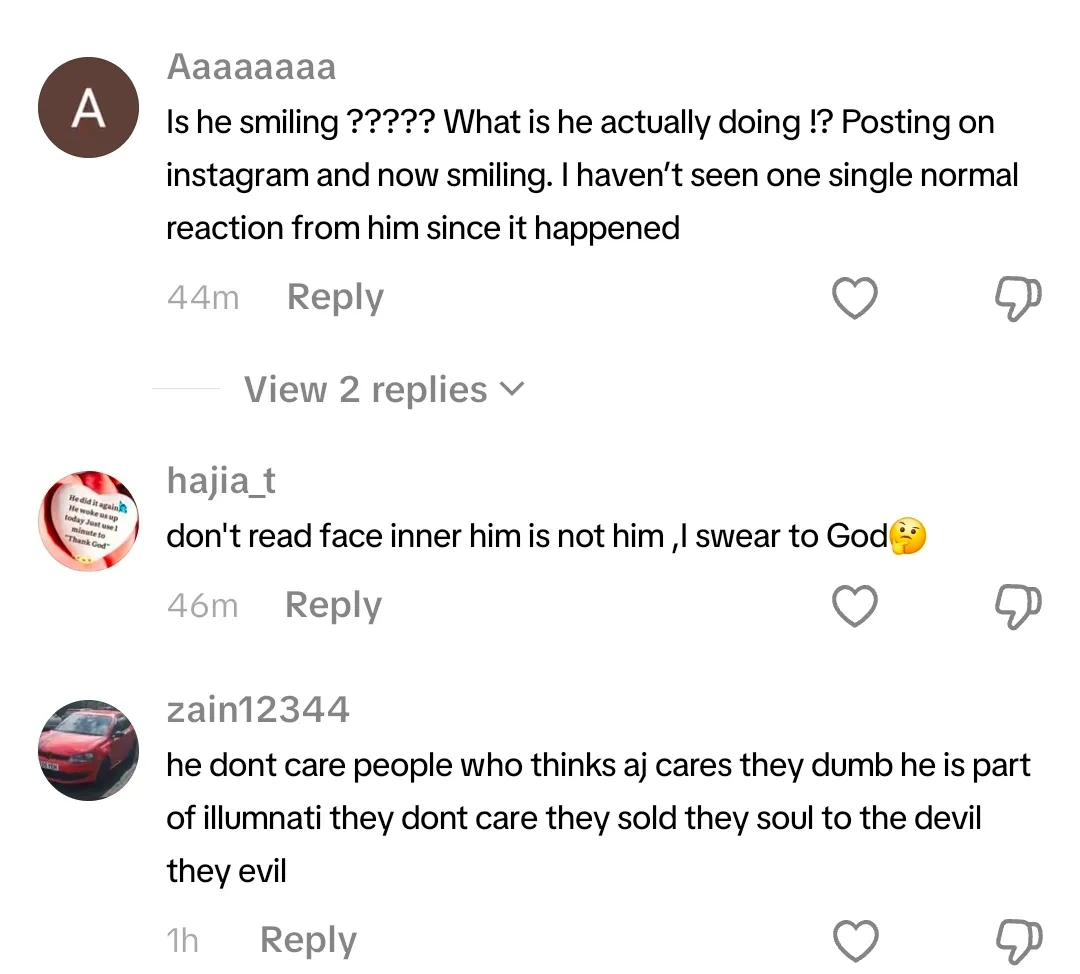Viewport: 1080px width, 974px height.
Task: Click the 44m timestamp
Action: click(204, 298)
